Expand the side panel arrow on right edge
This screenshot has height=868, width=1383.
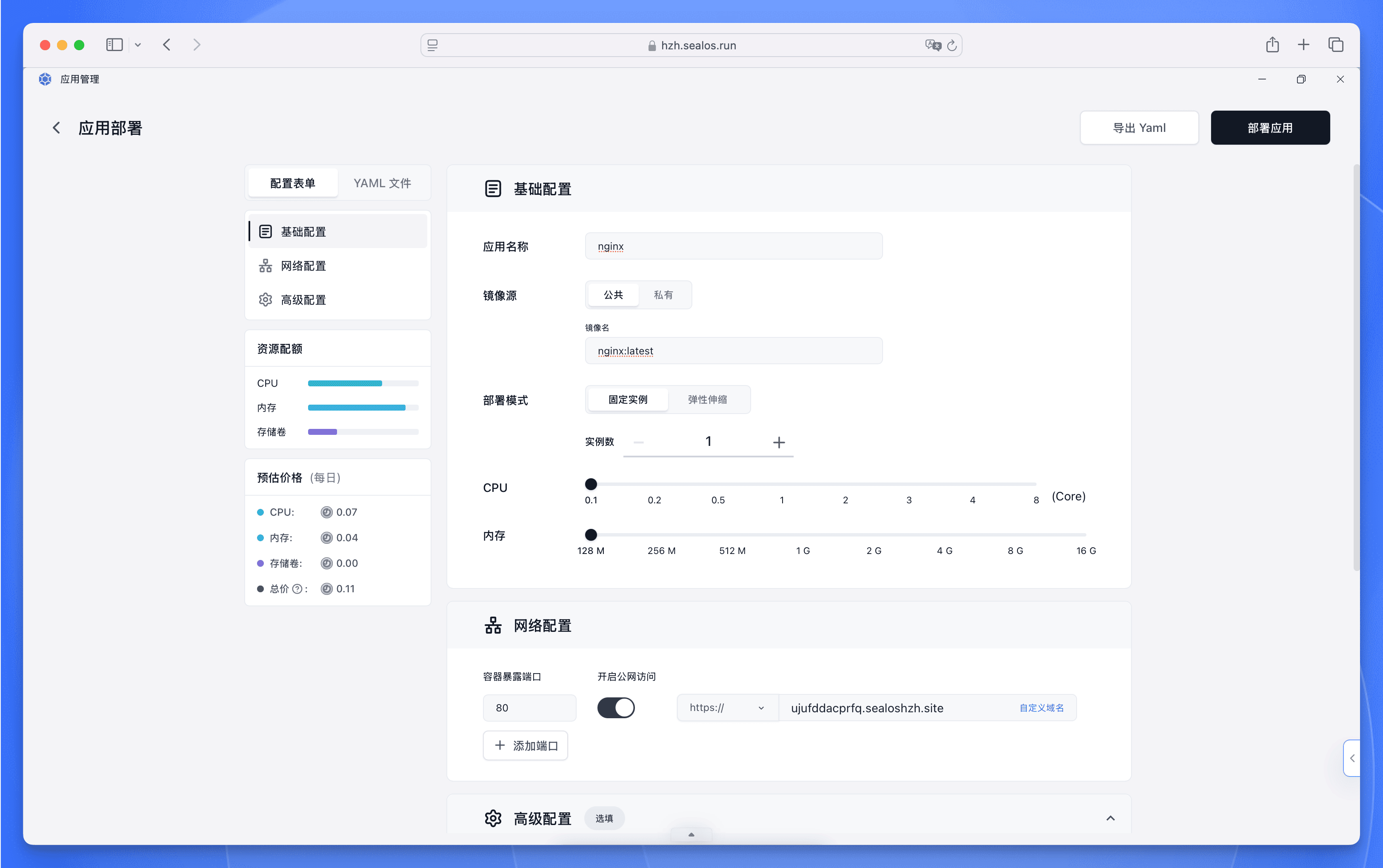tap(1352, 758)
